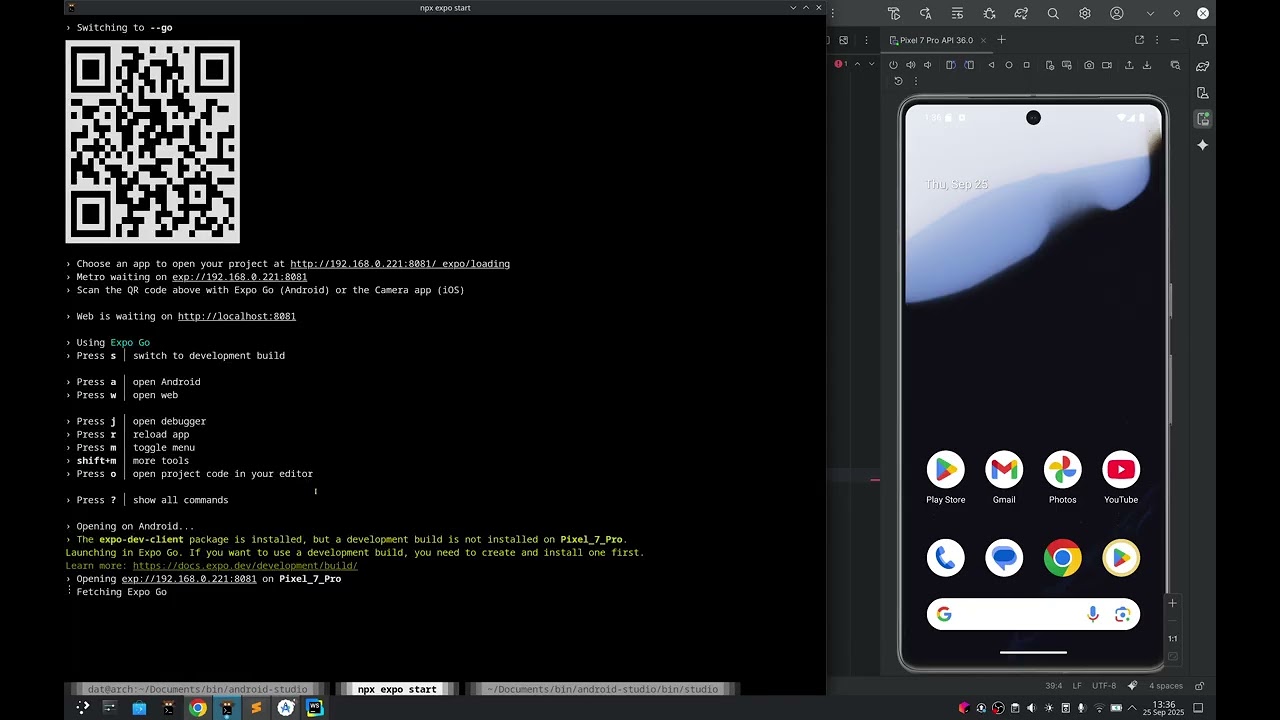Open the http://localhost:8081 web link

(237, 316)
